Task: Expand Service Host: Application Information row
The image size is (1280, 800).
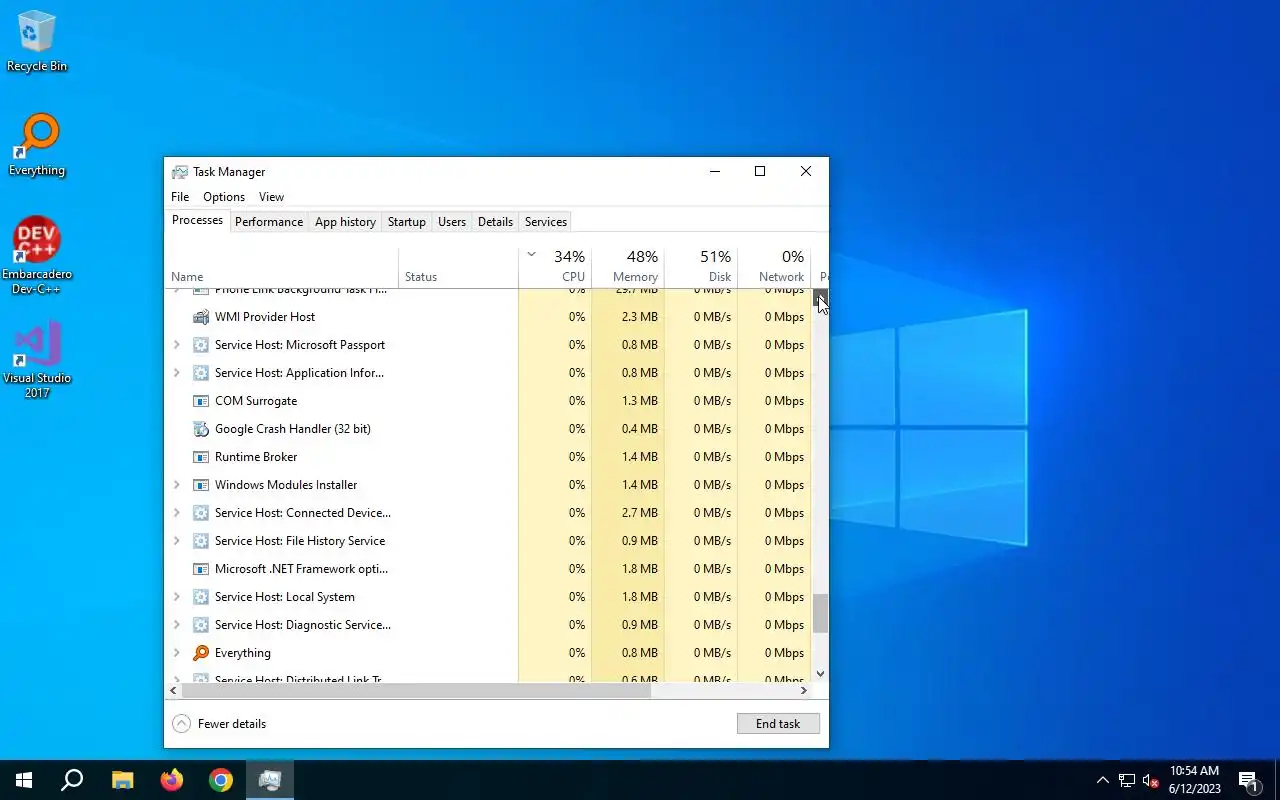Action: pos(177,373)
